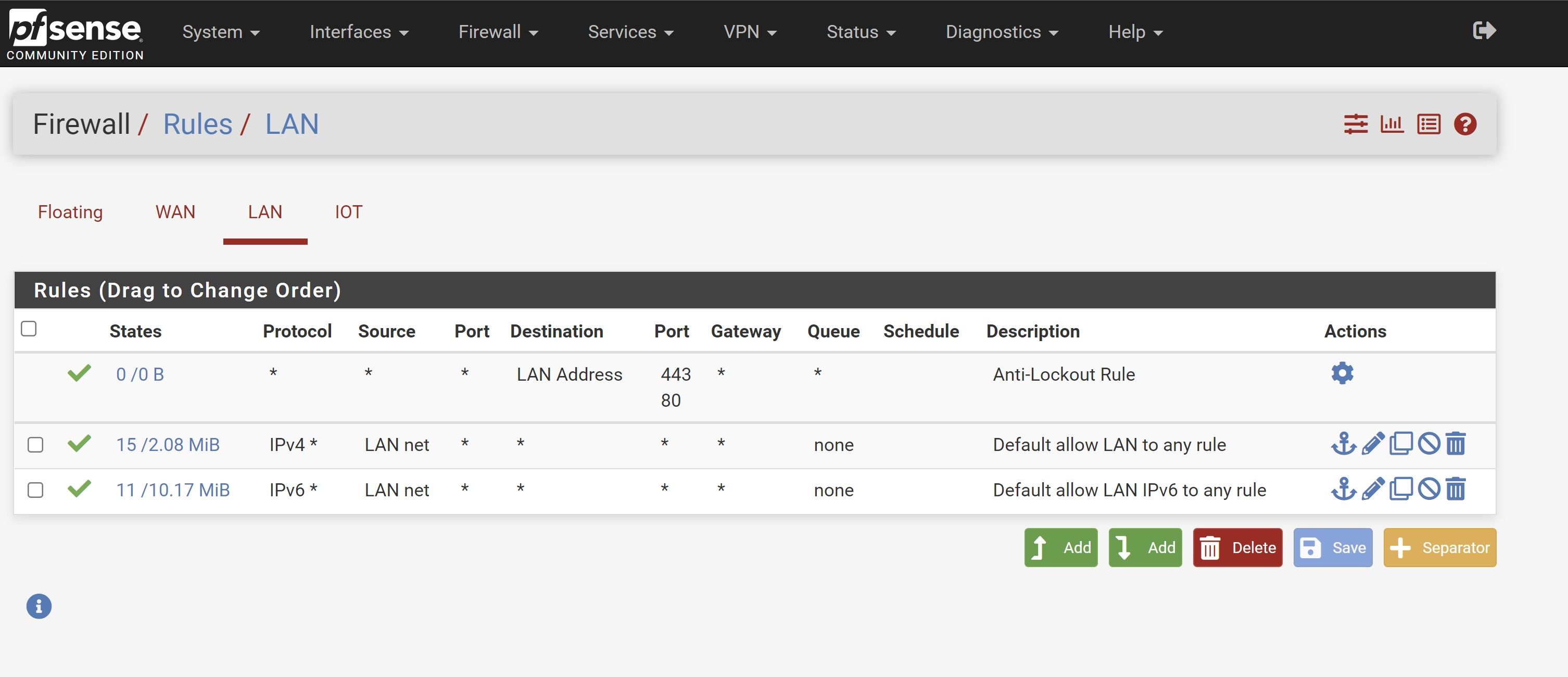
Task: Delete the Default allow LAN to any rule
Action: click(1456, 444)
